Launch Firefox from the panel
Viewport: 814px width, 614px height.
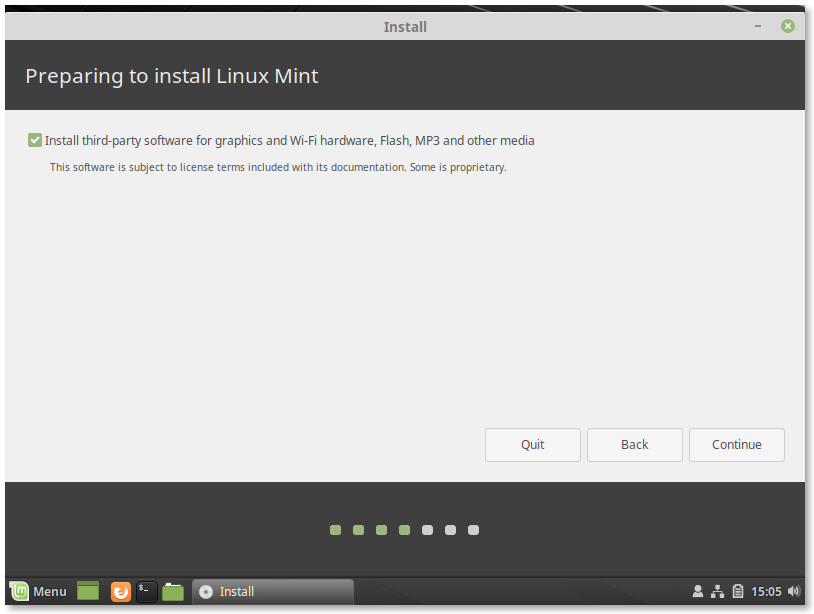click(120, 592)
